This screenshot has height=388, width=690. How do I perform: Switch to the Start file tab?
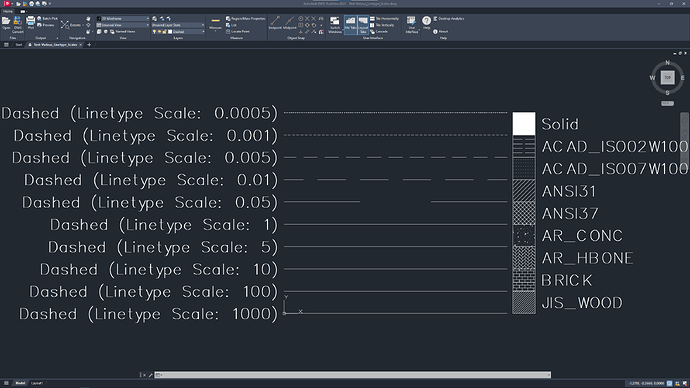(x=18, y=44)
